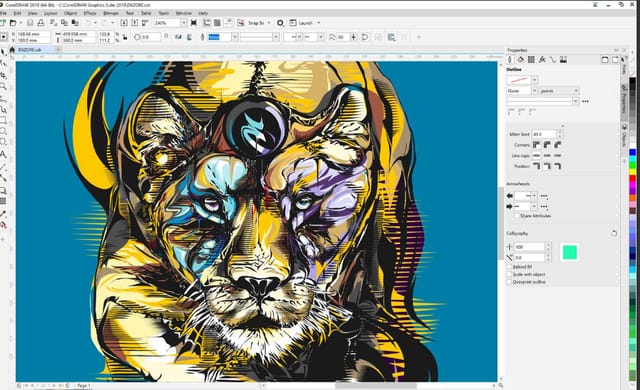Image resolution: width=640 pixels, height=390 pixels.
Task: Click the Export icon in the toolbar
Action: pos(134,23)
